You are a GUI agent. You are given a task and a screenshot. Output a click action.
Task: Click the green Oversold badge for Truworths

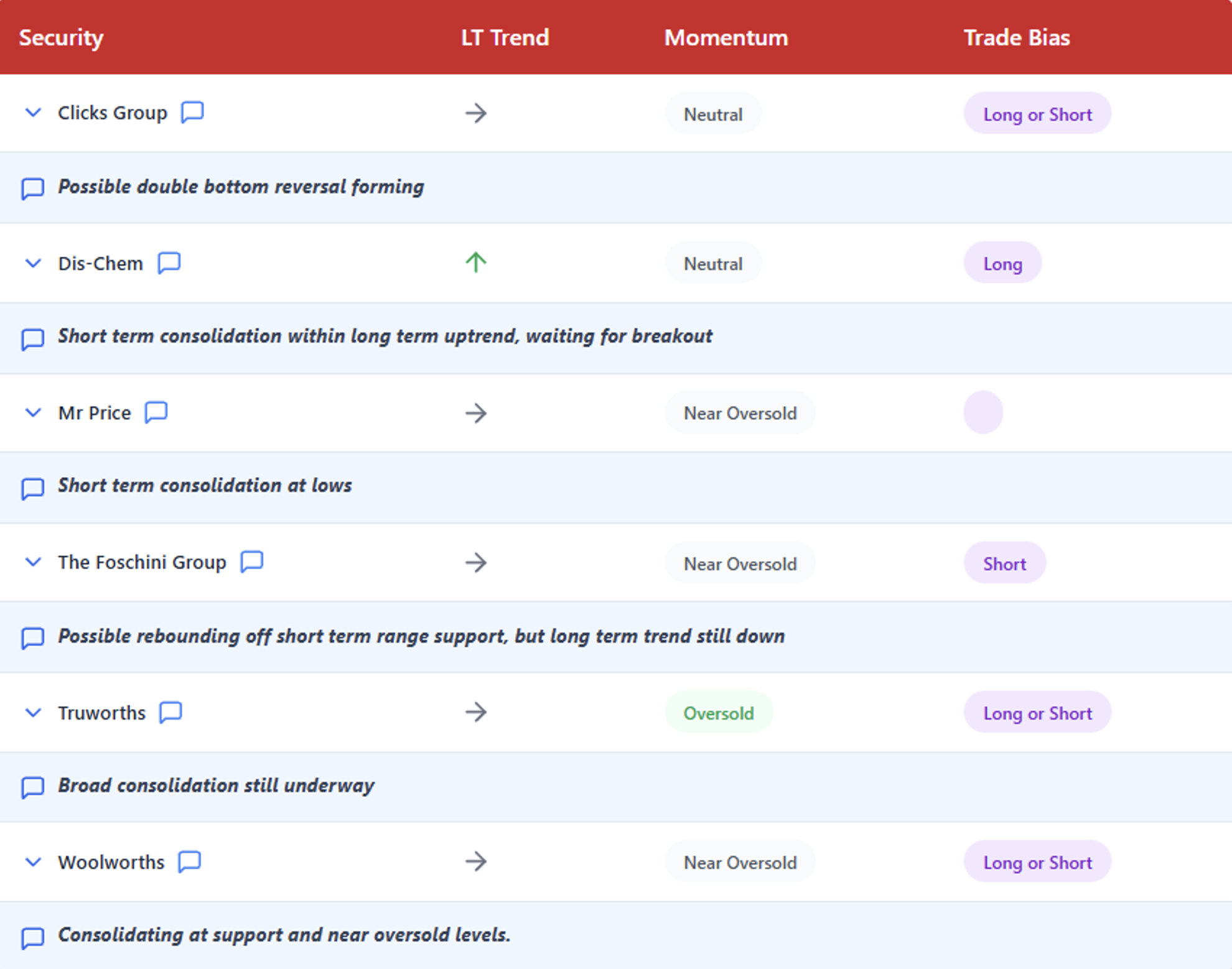pyautogui.click(x=719, y=713)
